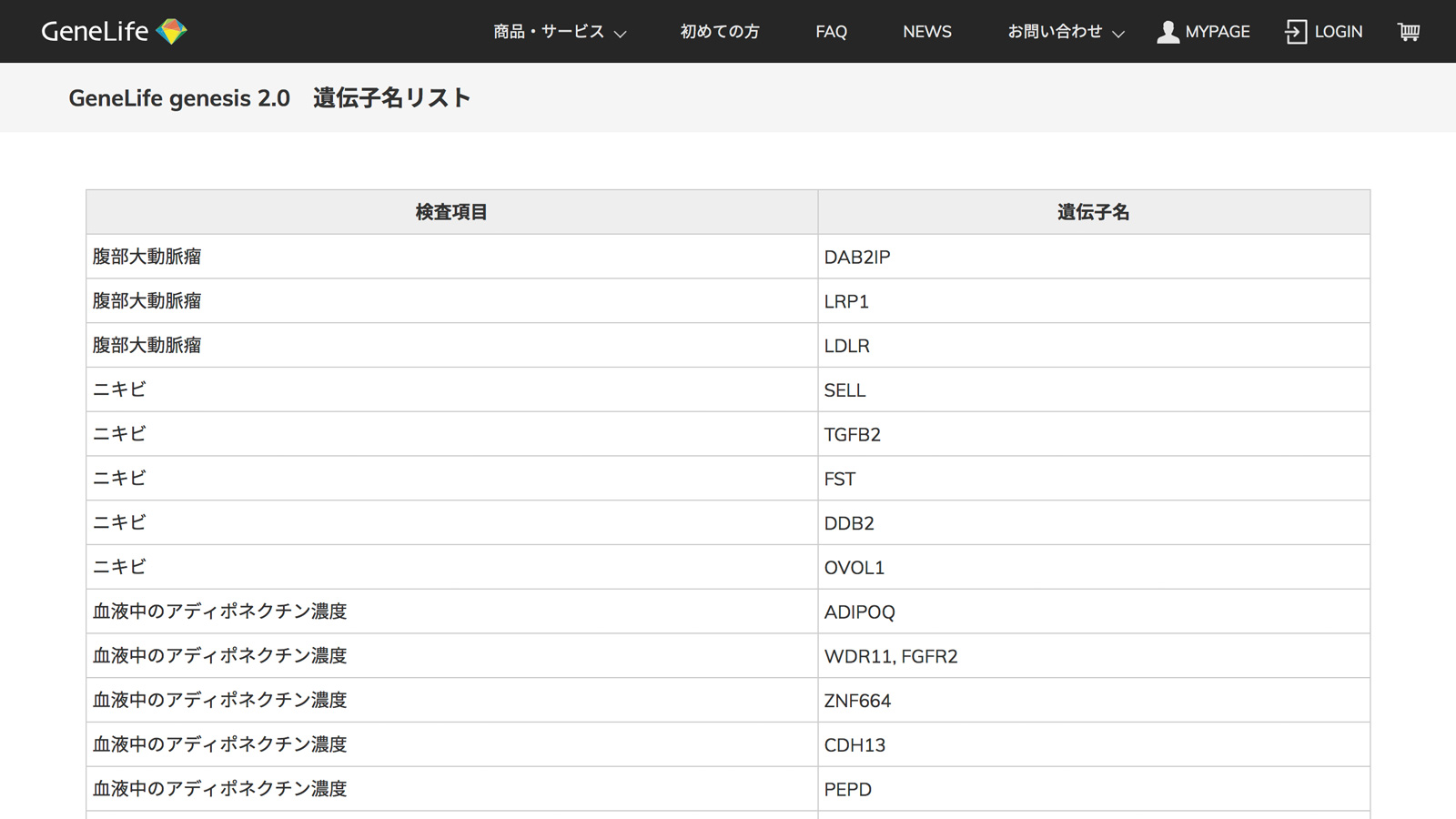Select the CDH13 gene cell
The image size is (1456, 819).
tap(1094, 744)
